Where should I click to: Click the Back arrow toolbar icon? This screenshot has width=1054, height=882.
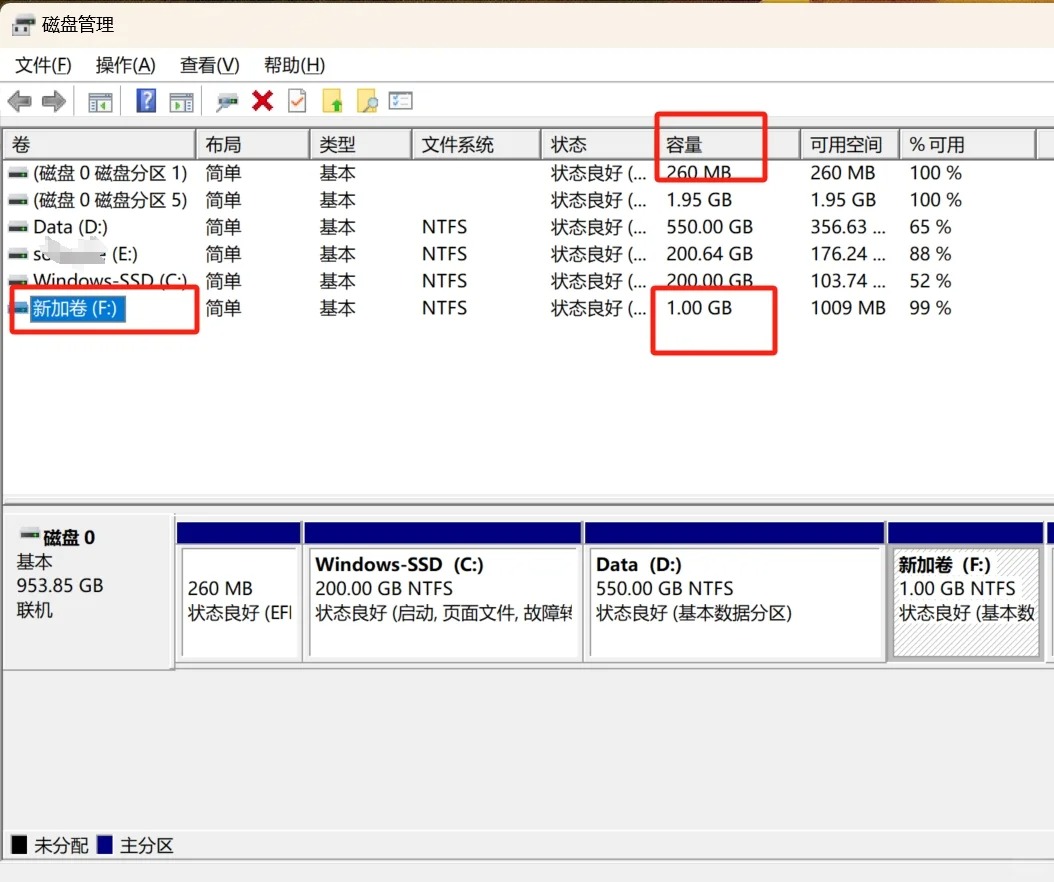click(x=19, y=102)
